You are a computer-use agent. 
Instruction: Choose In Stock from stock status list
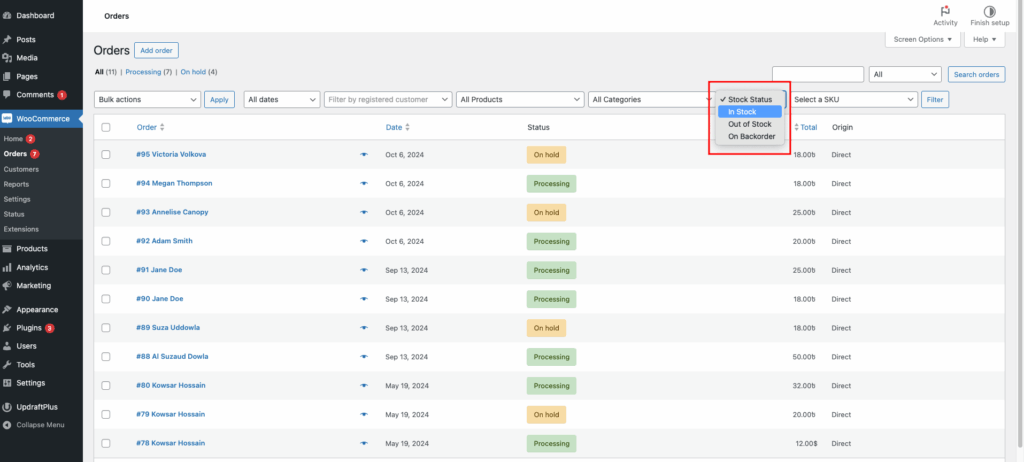(x=750, y=112)
